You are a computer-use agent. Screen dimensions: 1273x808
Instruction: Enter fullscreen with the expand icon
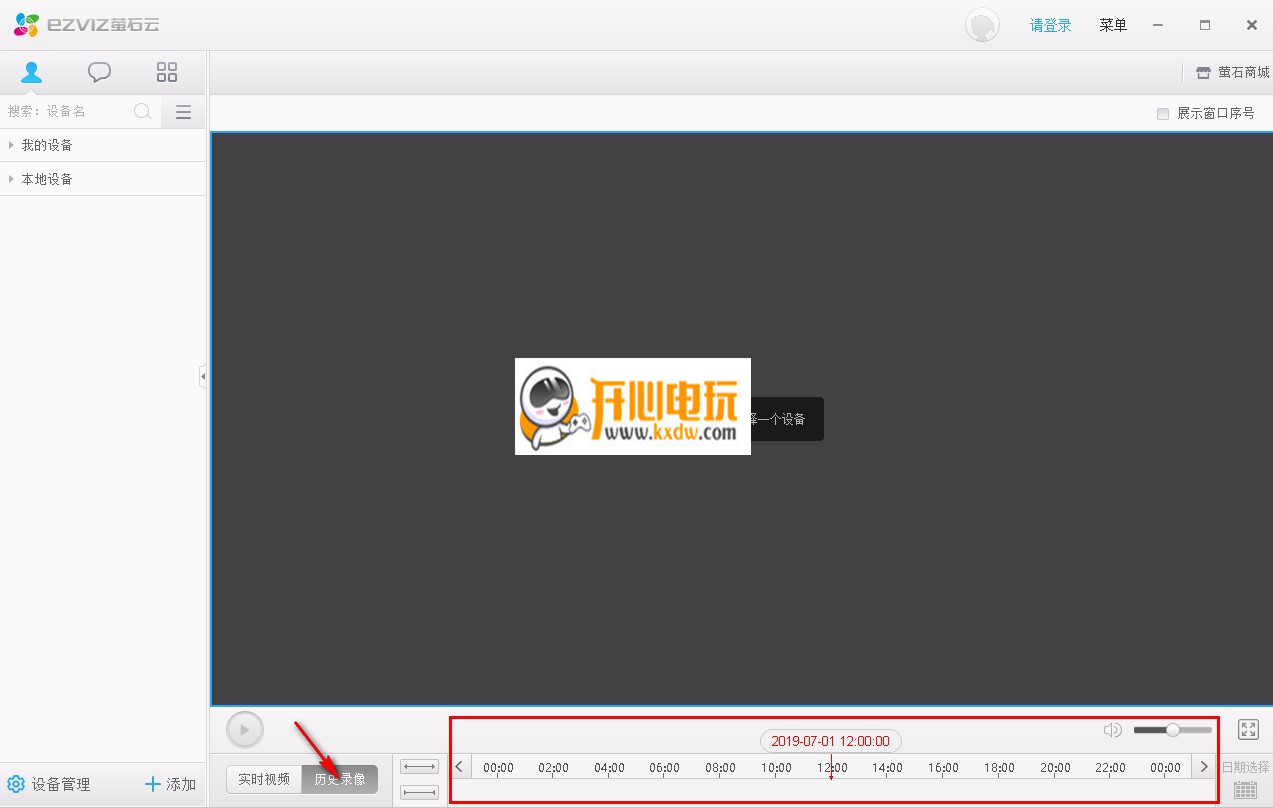pyautogui.click(x=1248, y=730)
